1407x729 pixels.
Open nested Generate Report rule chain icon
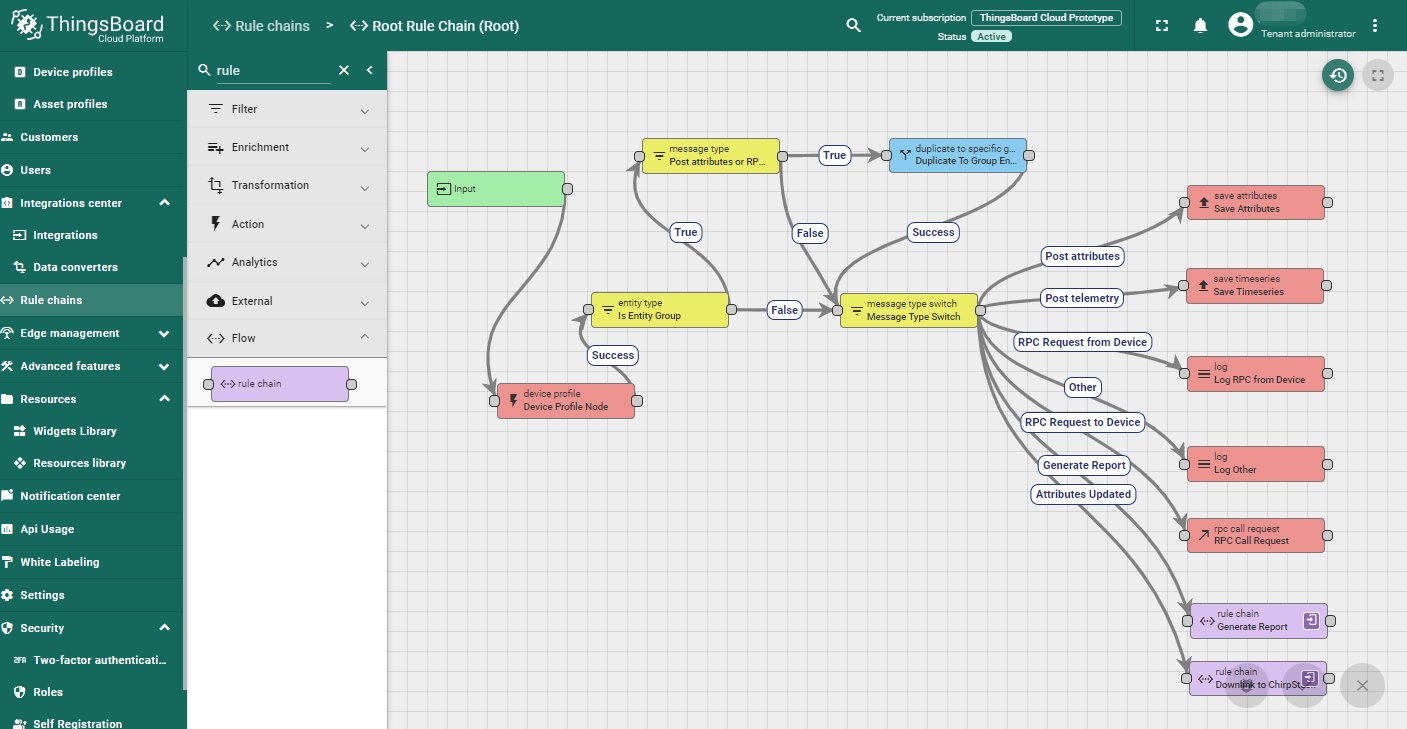pyautogui.click(x=1311, y=621)
